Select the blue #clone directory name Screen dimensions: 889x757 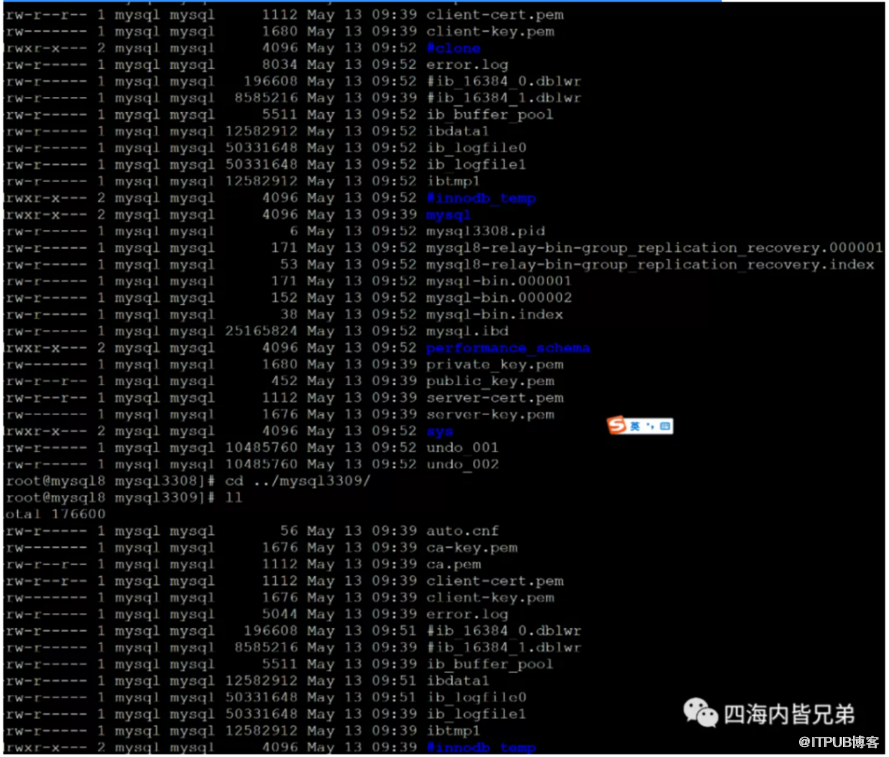[454, 48]
